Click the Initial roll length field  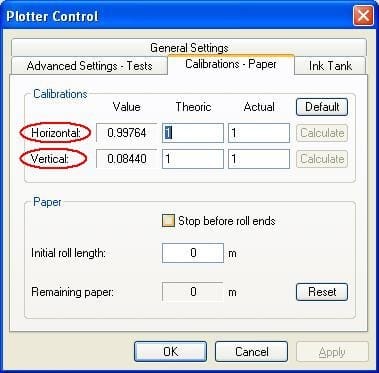coord(193,253)
